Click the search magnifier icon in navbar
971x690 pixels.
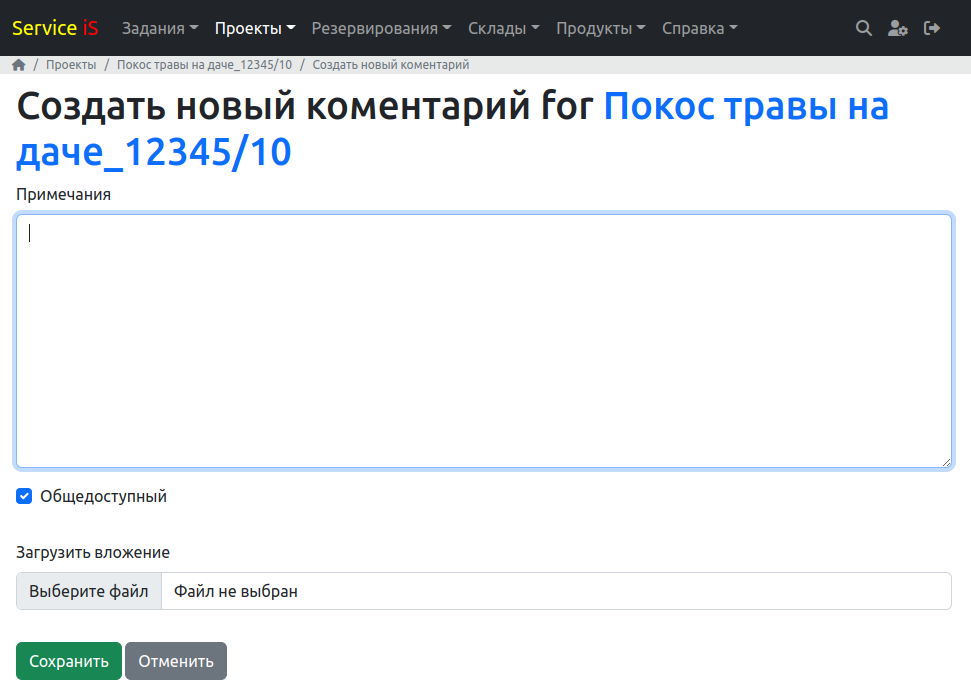(864, 28)
